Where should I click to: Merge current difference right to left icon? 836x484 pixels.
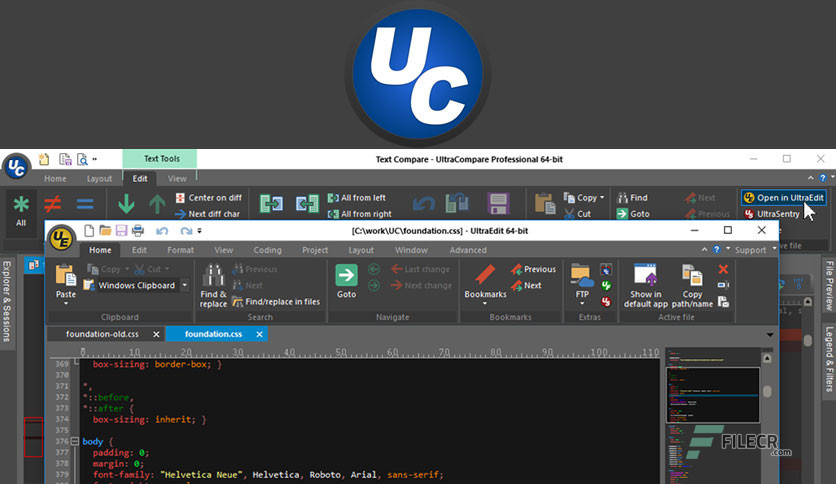click(x=307, y=204)
